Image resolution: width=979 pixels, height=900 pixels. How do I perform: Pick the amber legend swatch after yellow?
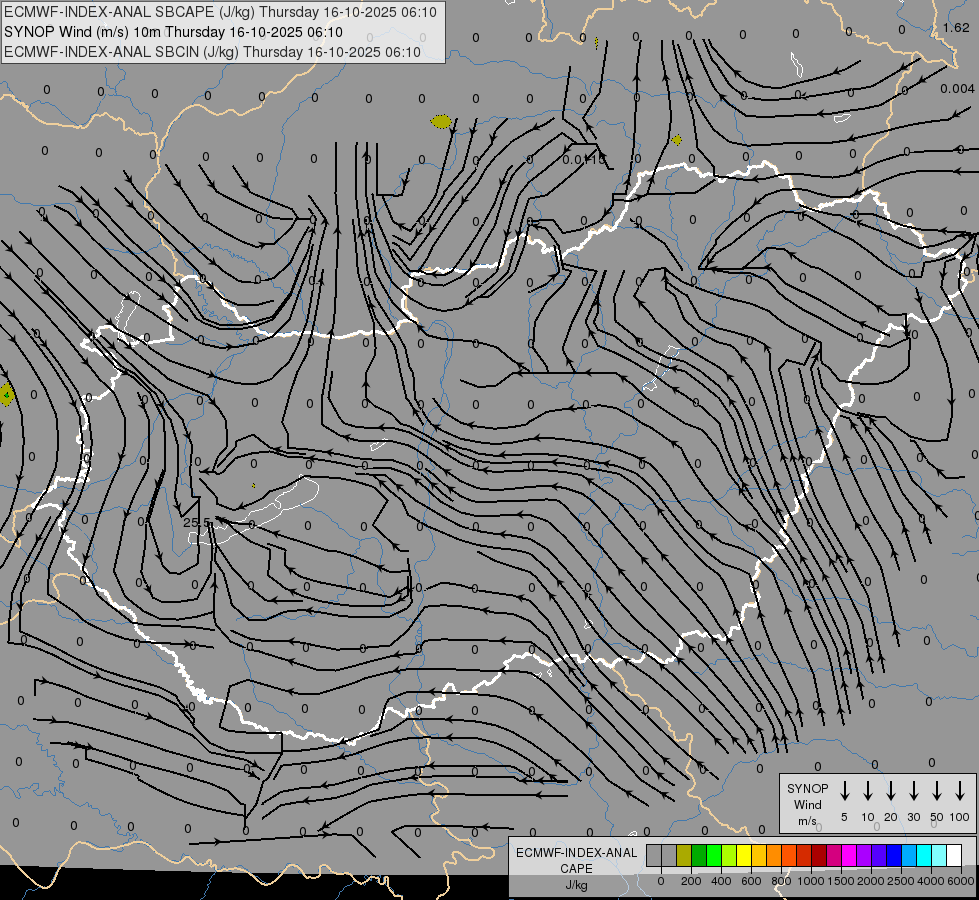click(759, 855)
